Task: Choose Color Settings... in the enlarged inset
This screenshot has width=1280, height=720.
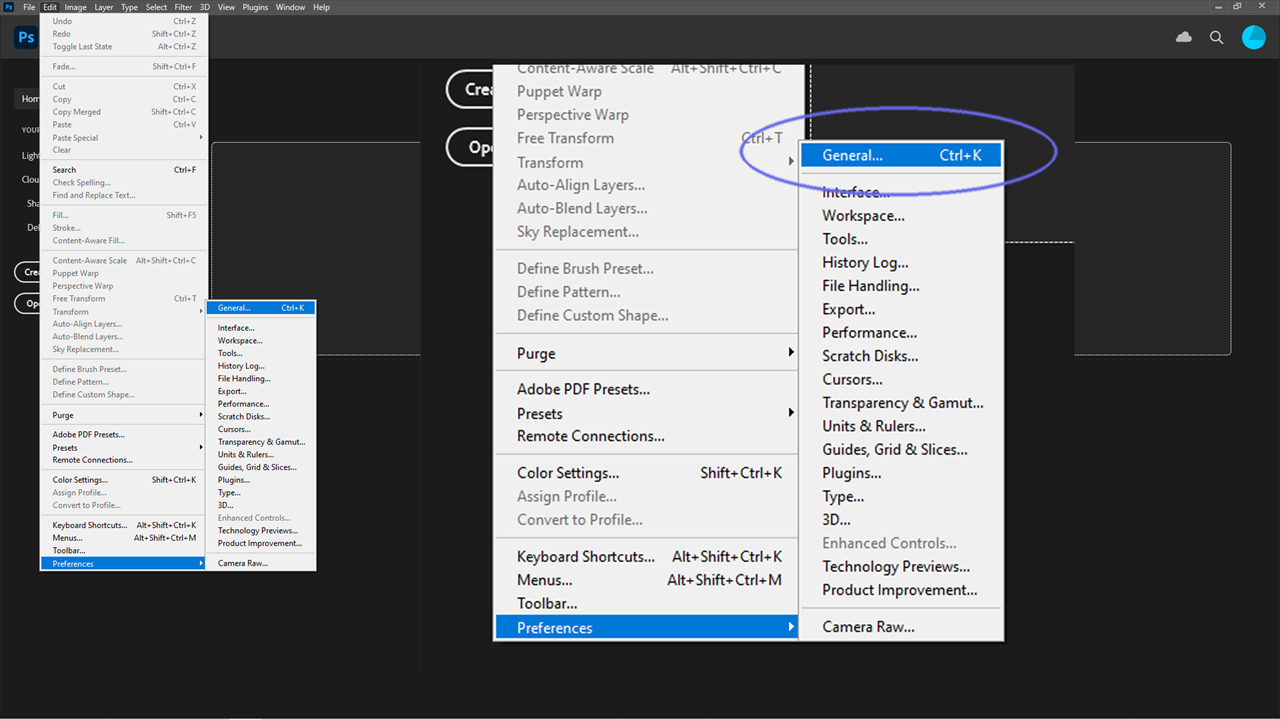Action: pyautogui.click(x=647, y=473)
